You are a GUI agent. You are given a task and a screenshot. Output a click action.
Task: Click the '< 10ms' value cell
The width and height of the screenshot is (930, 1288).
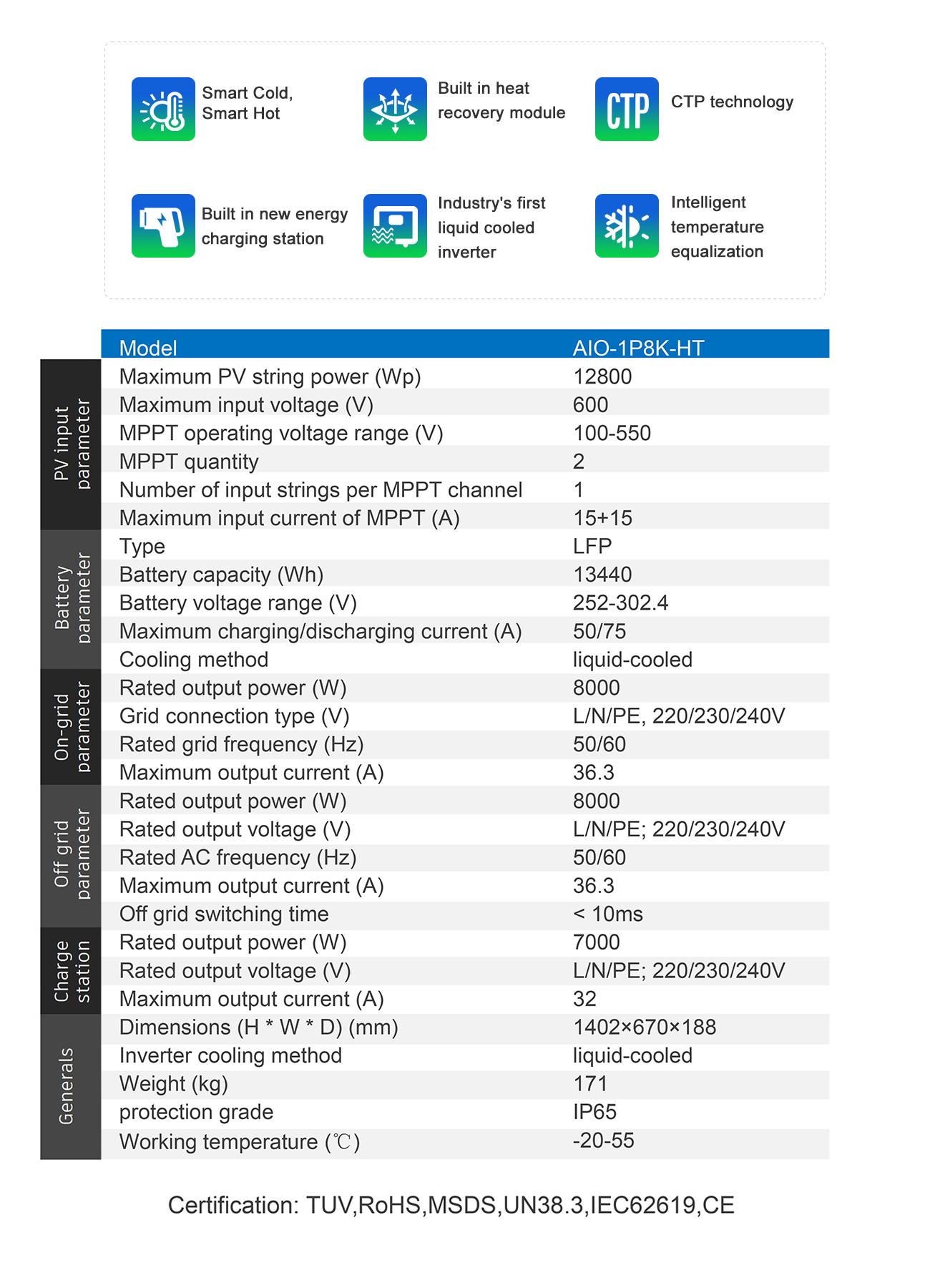click(x=608, y=914)
